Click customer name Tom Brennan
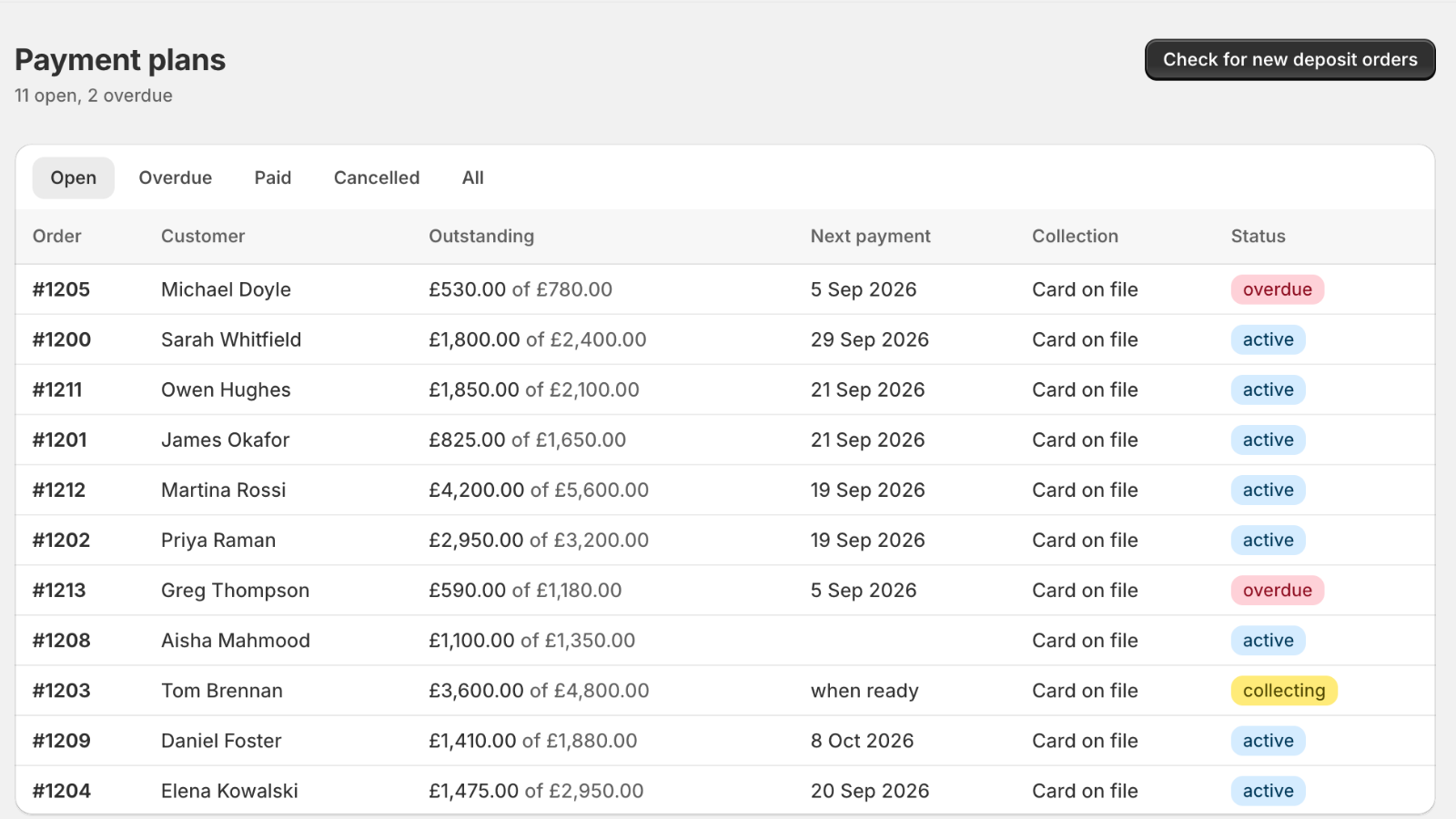 point(222,690)
